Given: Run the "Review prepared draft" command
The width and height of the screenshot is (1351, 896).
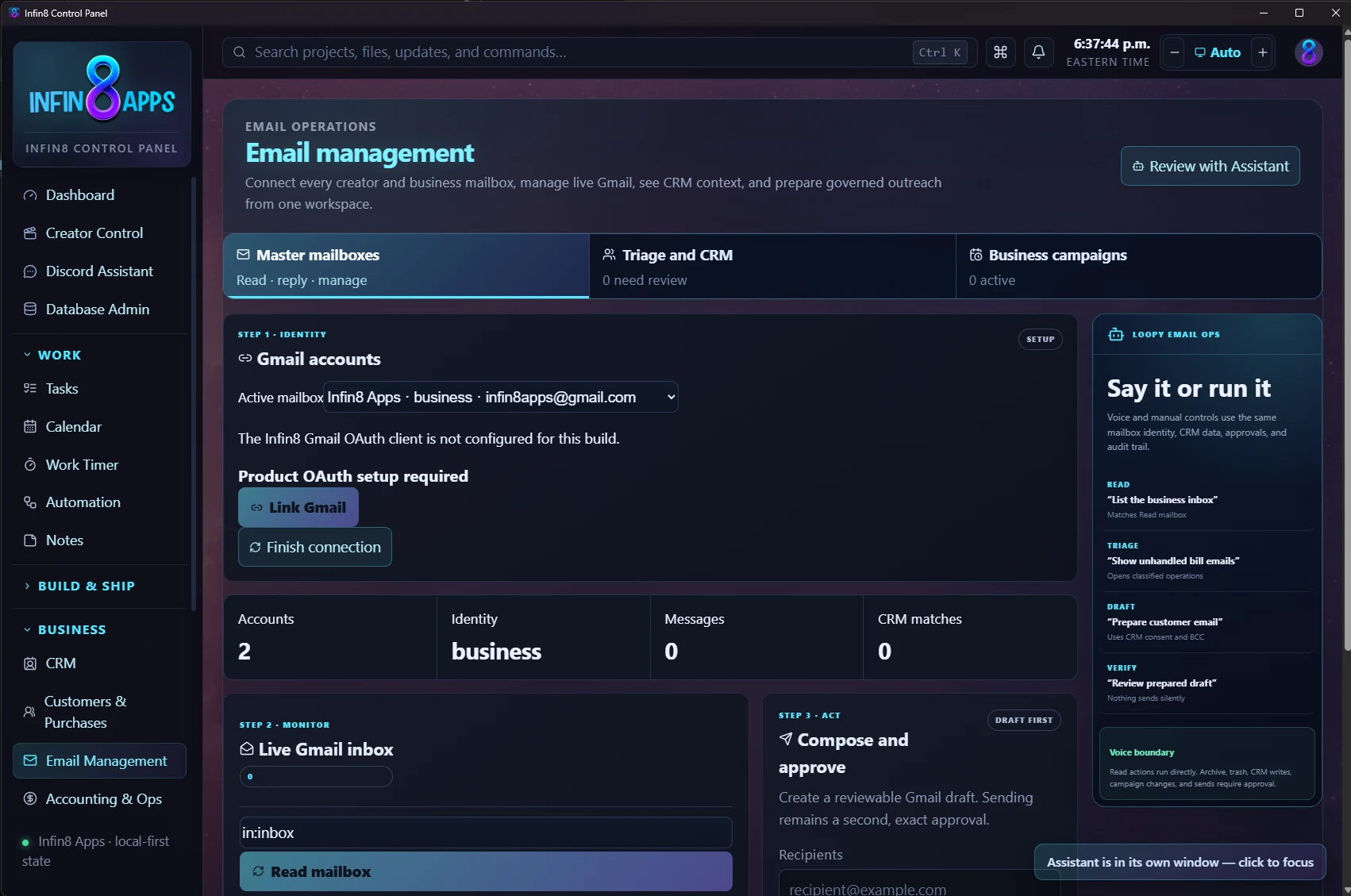Looking at the screenshot, I should pos(1207,683).
